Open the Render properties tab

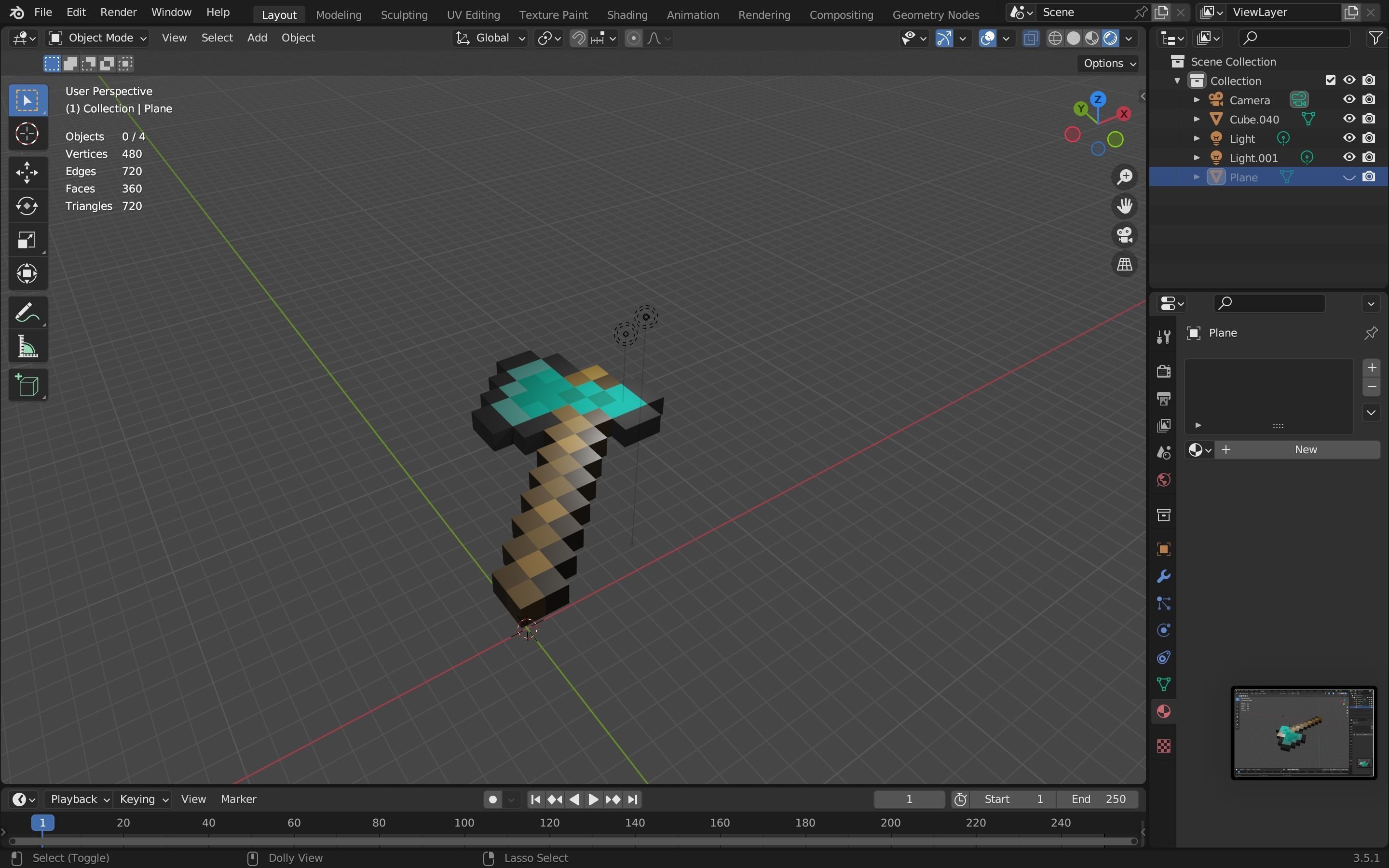1163,371
